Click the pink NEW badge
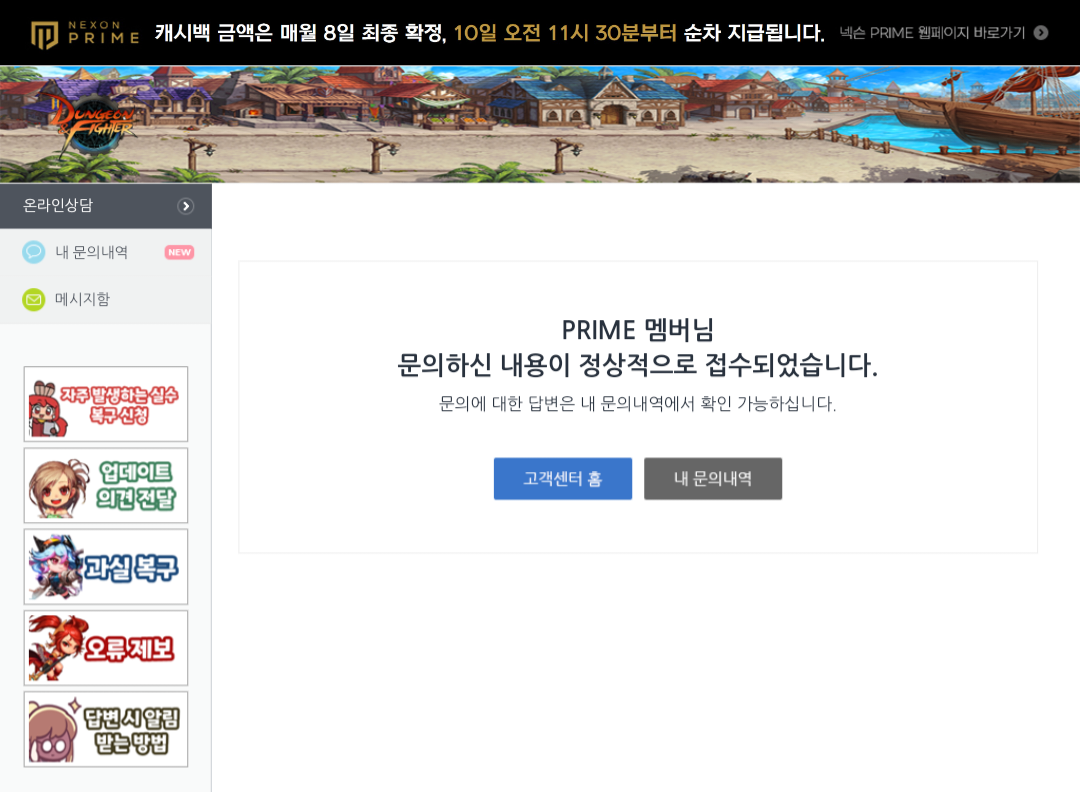Screen dimensions: 1080x792 179,252
